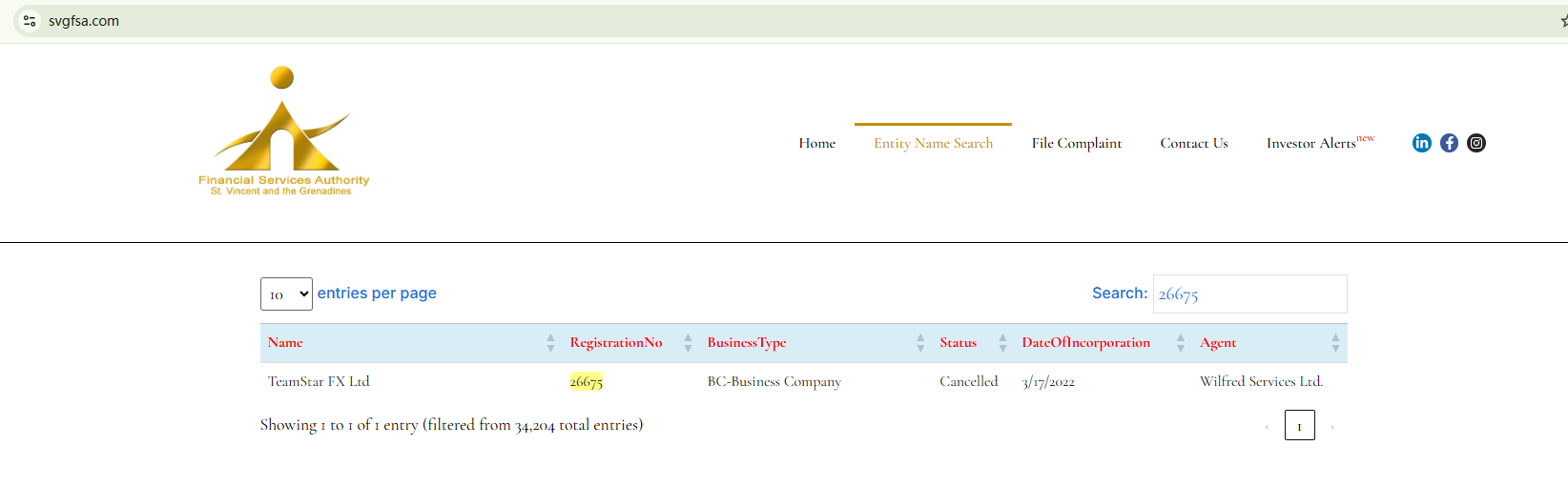The image size is (1568, 486).
Task: Click the Cancelled status cell
Action: [x=969, y=381]
